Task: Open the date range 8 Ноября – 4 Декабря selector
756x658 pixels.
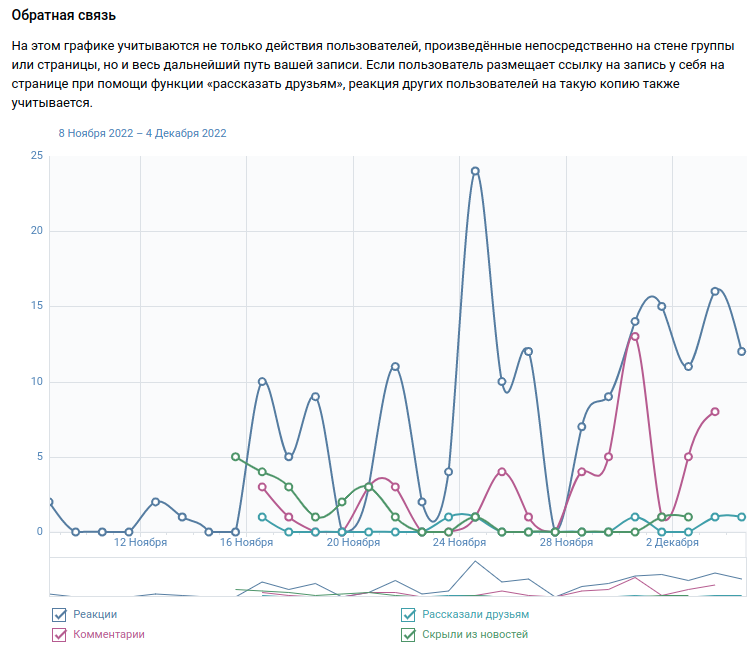Action: (142, 133)
